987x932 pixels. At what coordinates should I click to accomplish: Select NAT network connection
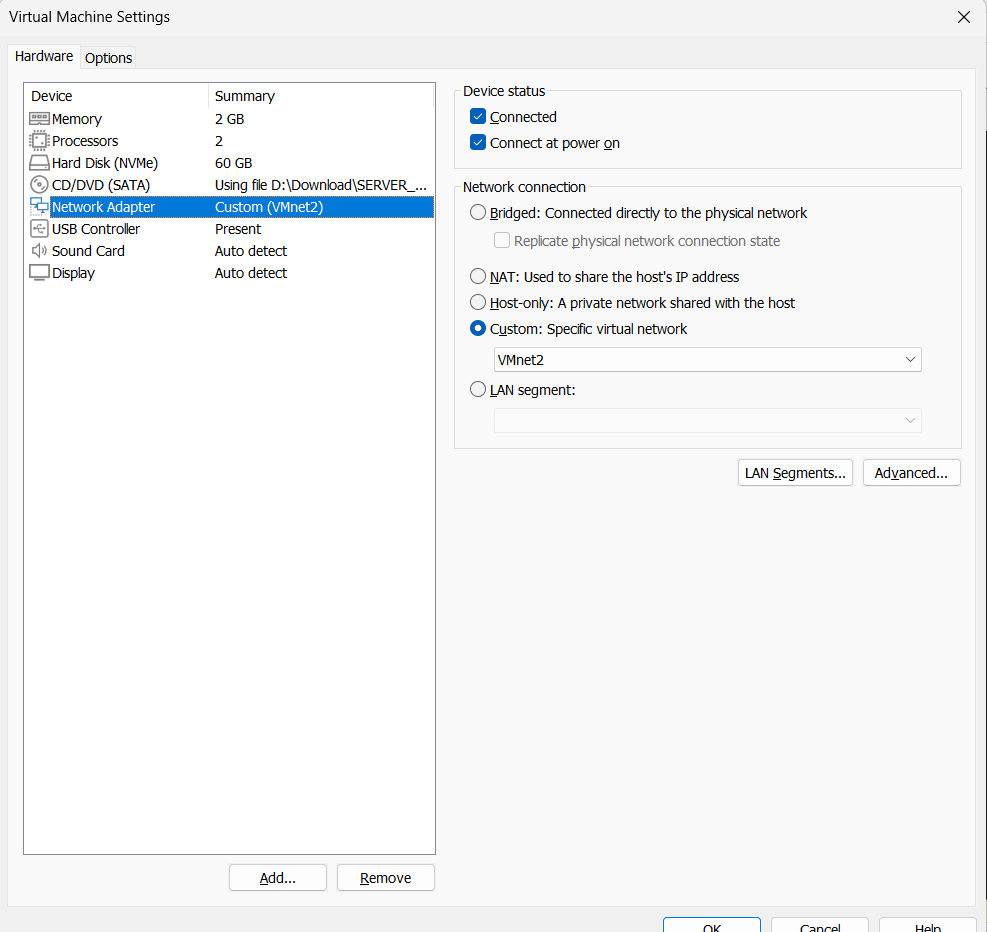click(478, 276)
